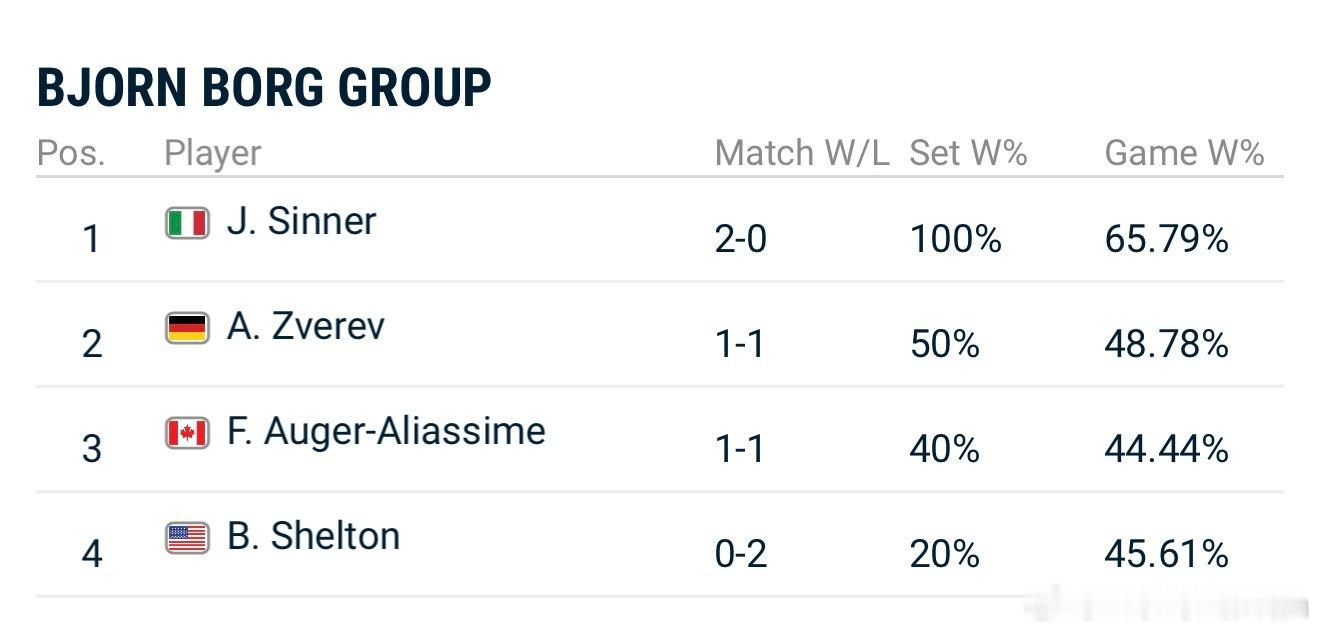The image size is (1320, 633).
Task: Select F. Auger-Aliassime's name
Action: pos(386,431)
